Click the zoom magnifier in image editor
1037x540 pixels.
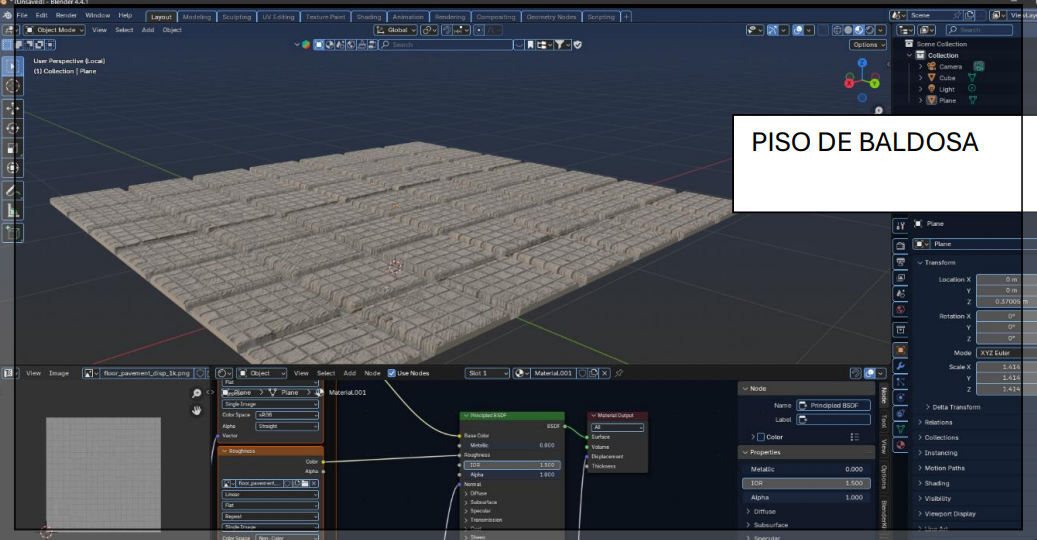click(196, 393)
